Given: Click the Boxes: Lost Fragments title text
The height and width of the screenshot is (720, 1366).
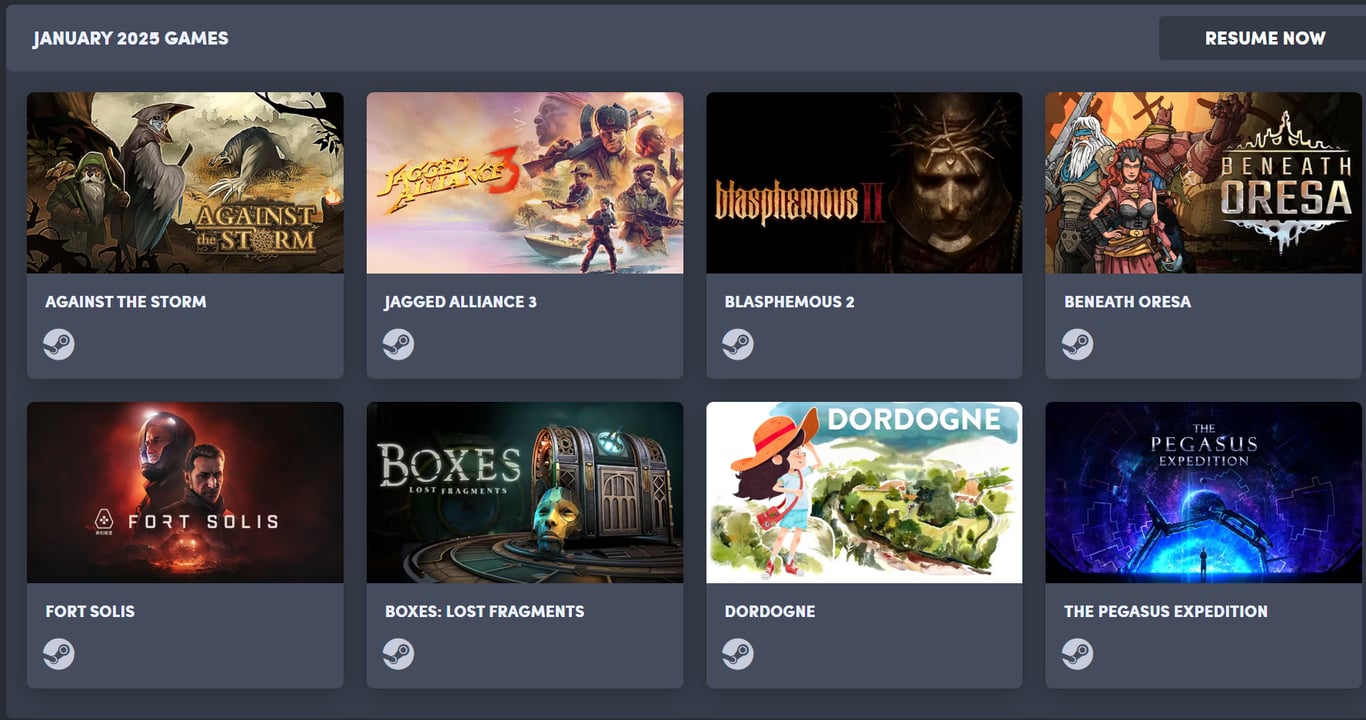Looking at the screenshot, I should tap(485, 611).
